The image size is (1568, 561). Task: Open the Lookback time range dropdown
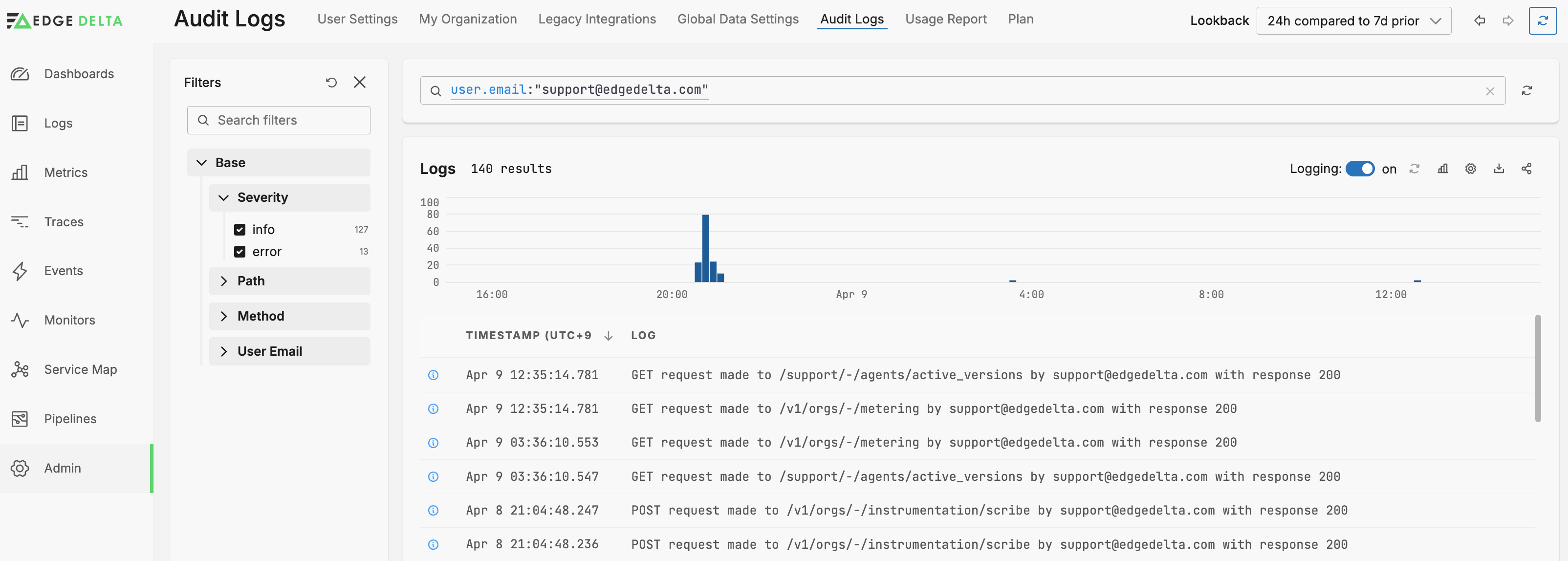[1353, 21]
